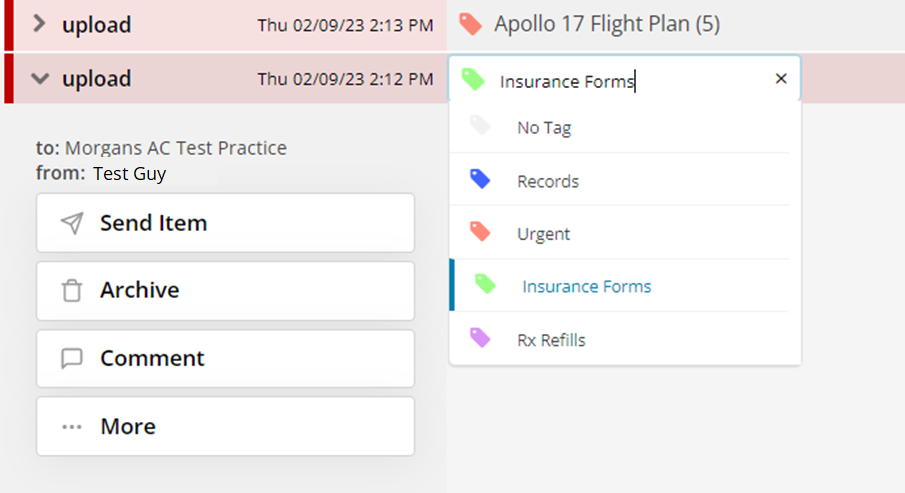Choose Rx Refills from the list

coord(551,340)
